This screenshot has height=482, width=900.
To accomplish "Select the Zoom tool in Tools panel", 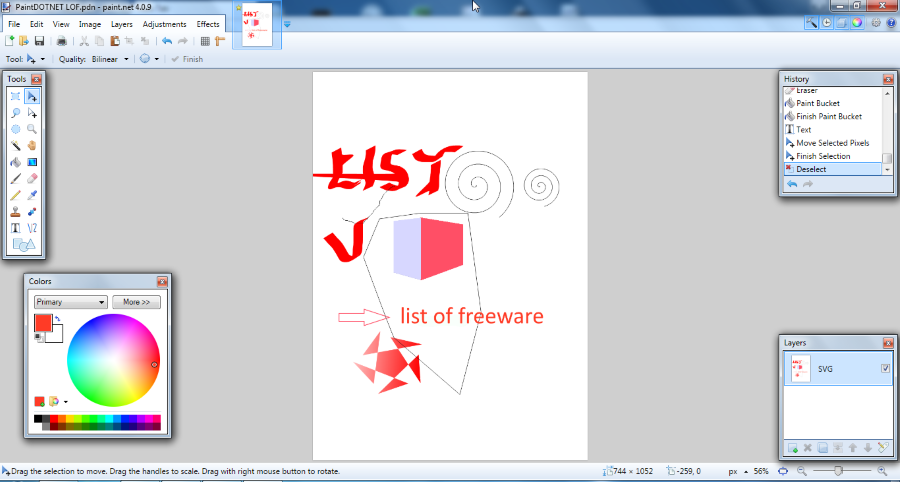I will [x=32, y=129].
